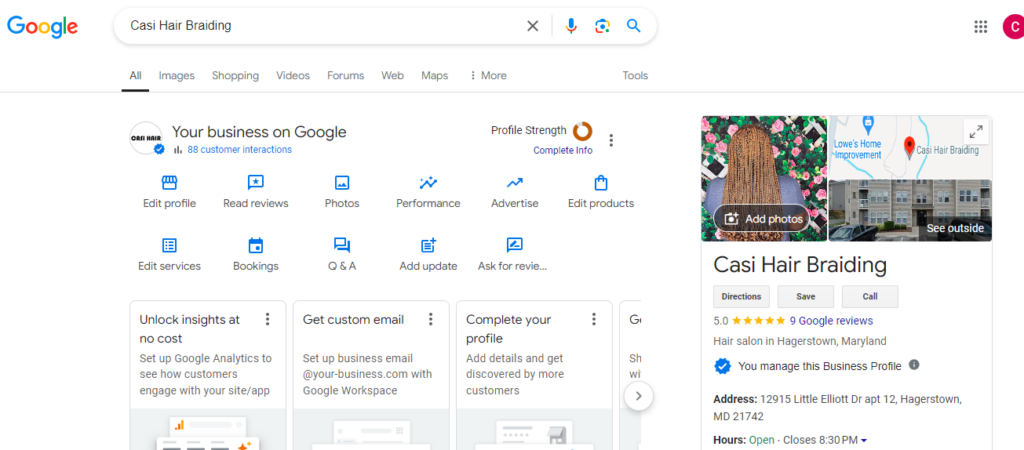
Task: Open three-dot menu next to Profile Strength
Action: [611, 140]
